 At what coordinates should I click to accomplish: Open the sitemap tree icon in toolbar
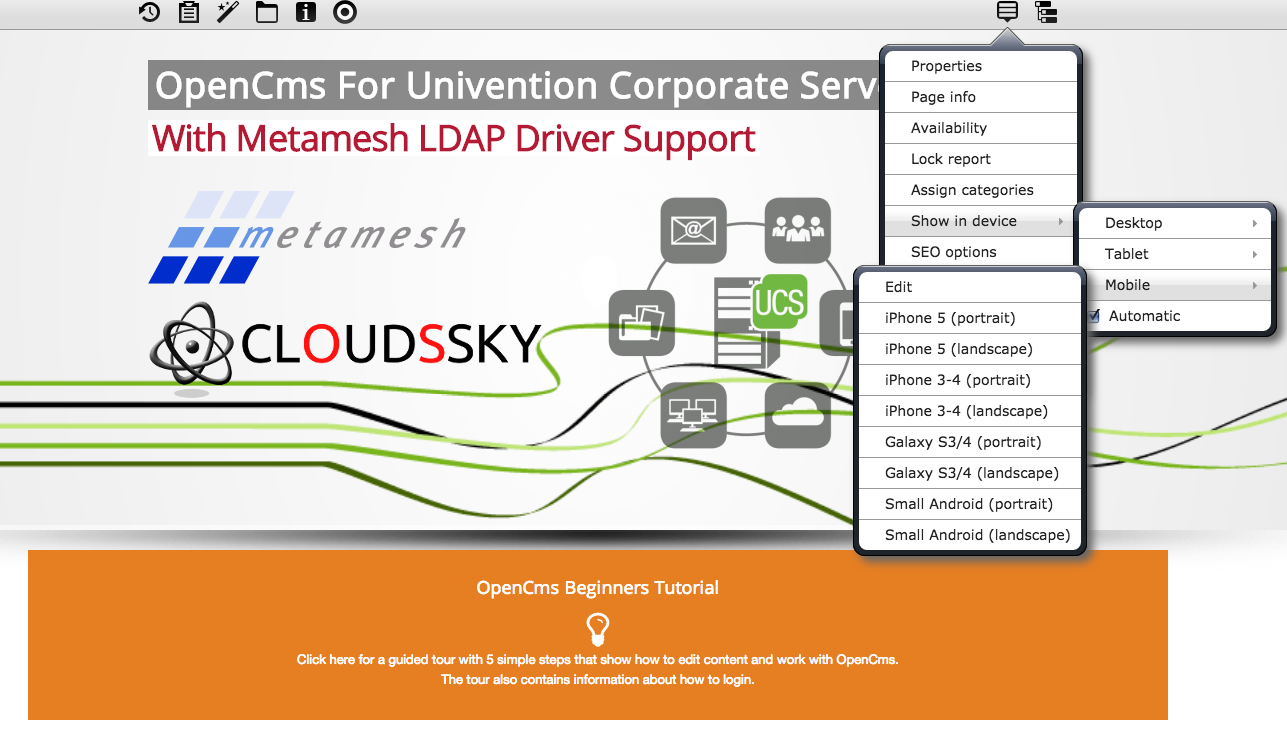tap(1046, 12)
